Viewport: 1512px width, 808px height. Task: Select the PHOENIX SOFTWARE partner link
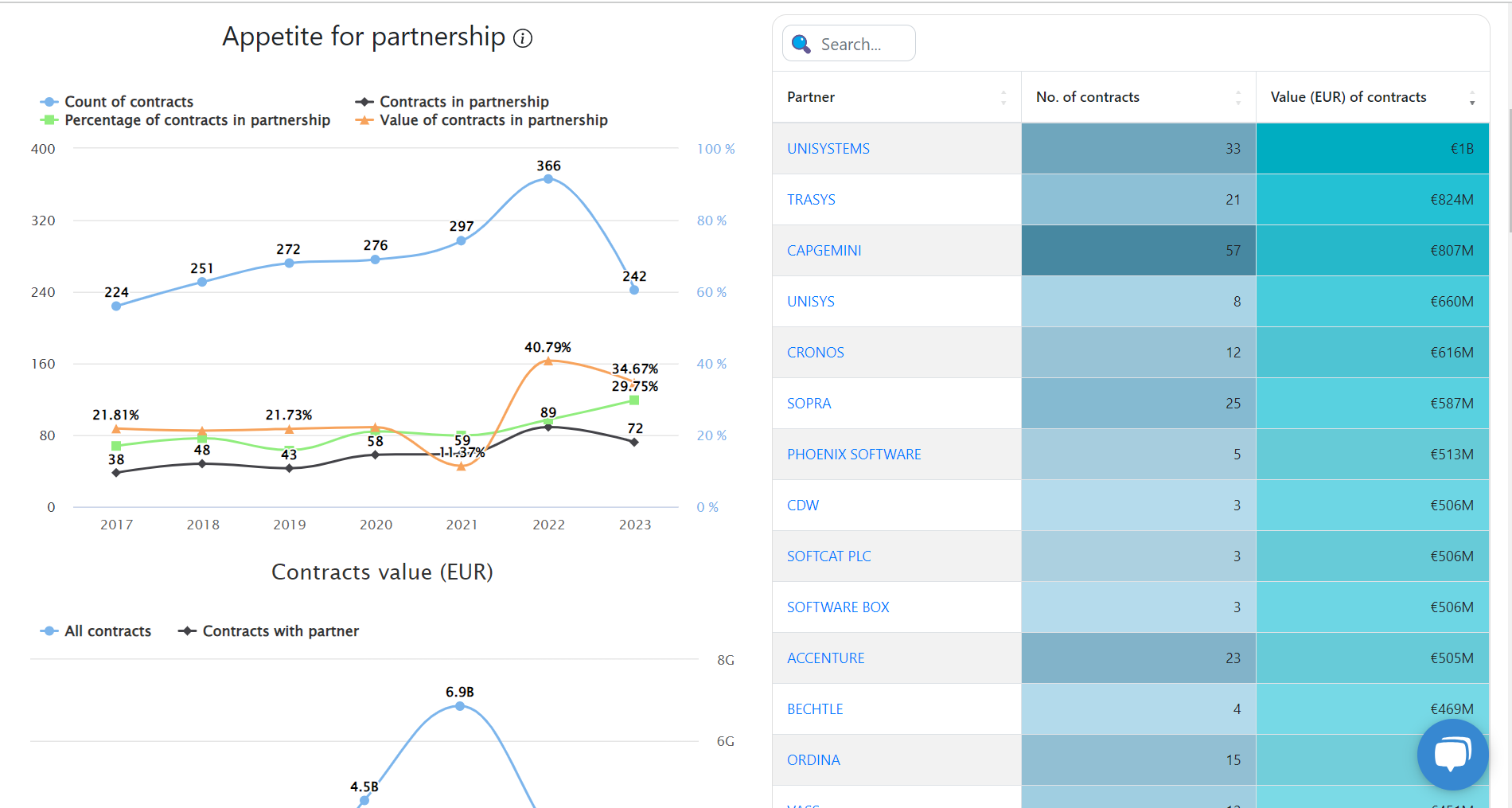coord(853,455)
